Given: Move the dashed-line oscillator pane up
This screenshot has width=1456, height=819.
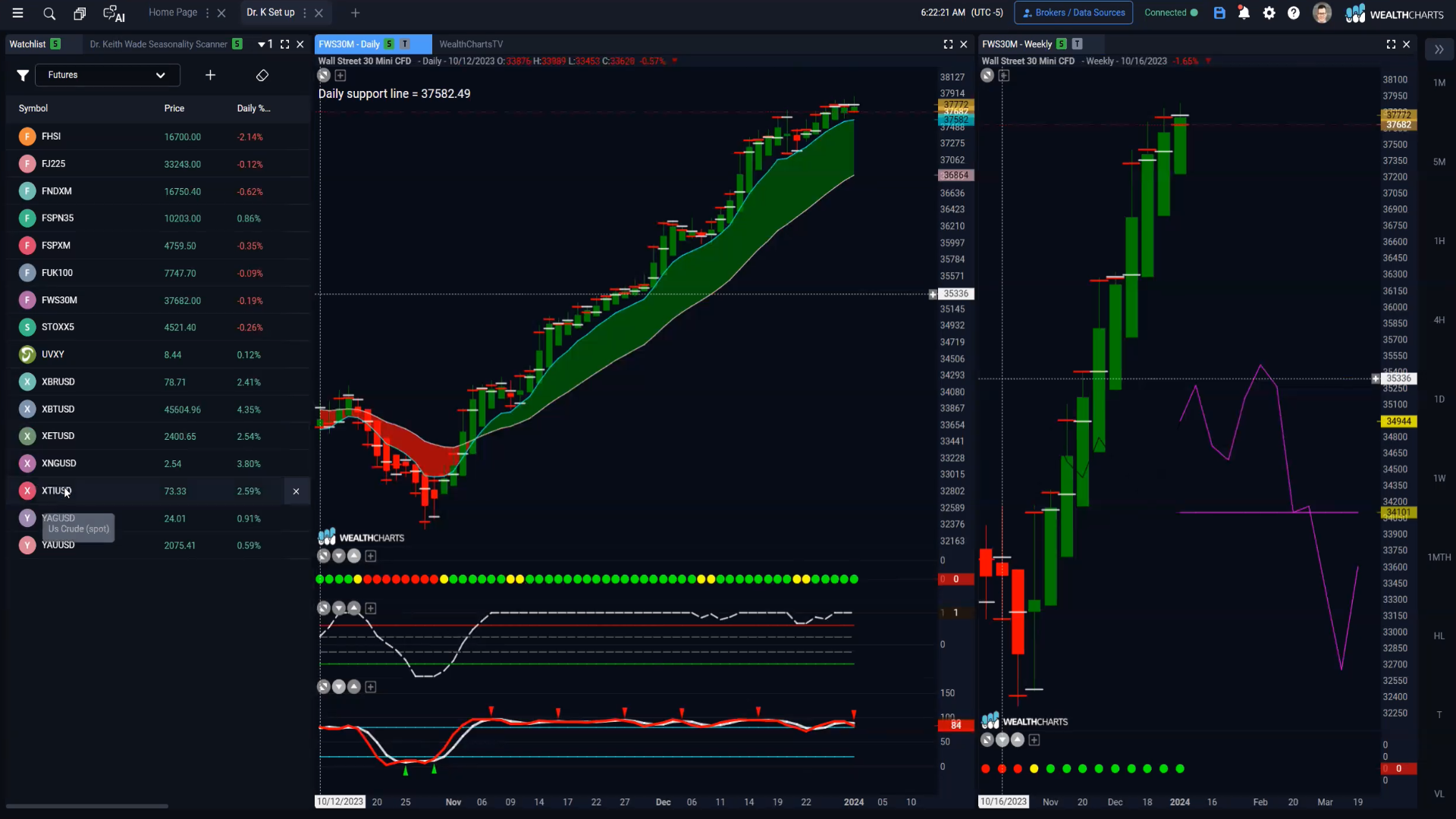Looking at the screenshot, I should 353,608.
